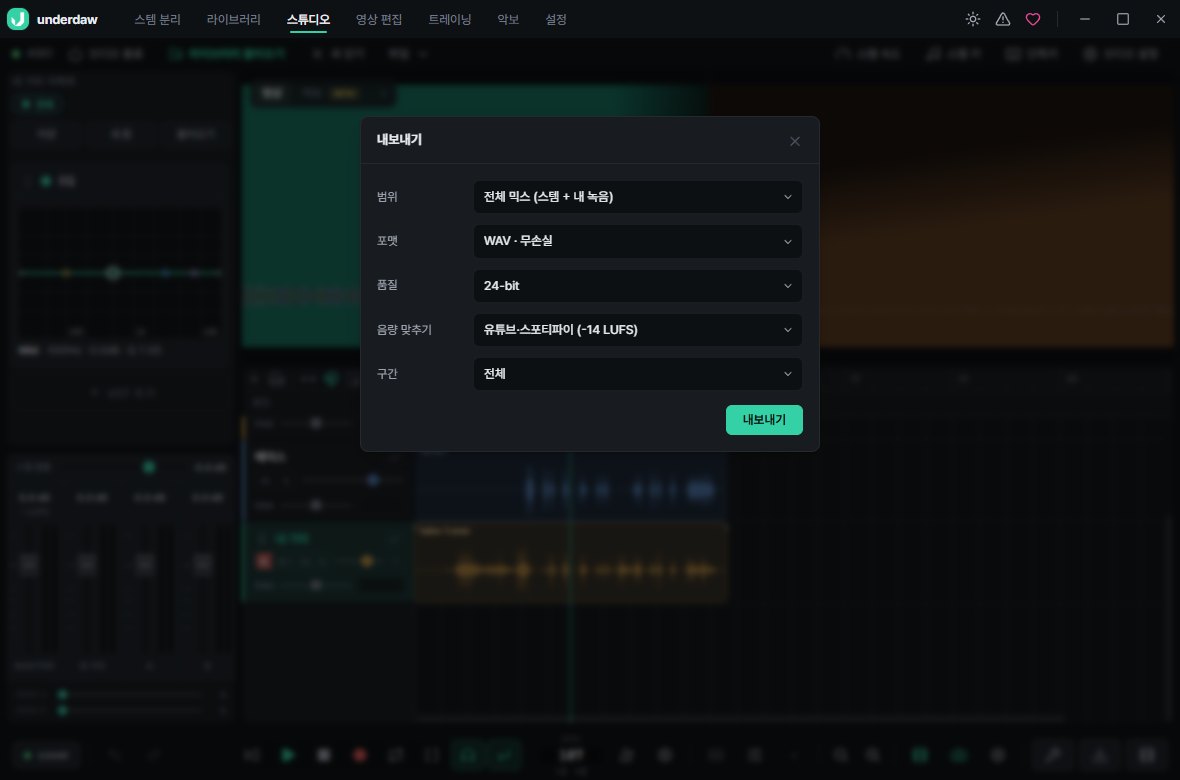This screenshot has height=780, width=1180.
Task: Select the 스튜디오 tab
Action: (x=308, y=20)
